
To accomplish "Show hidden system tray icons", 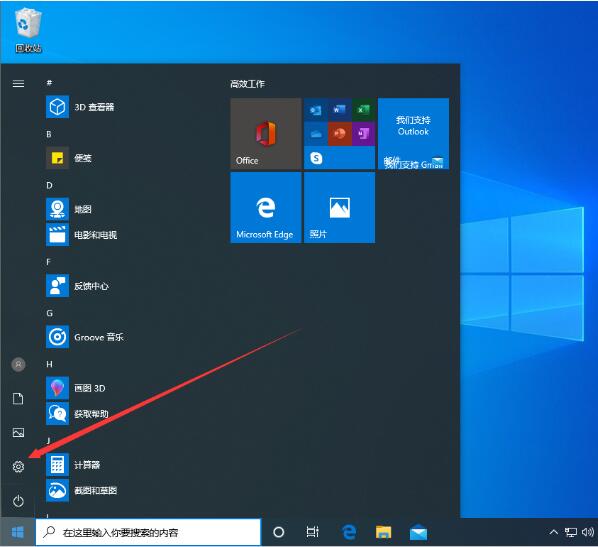I will point(553,532).
